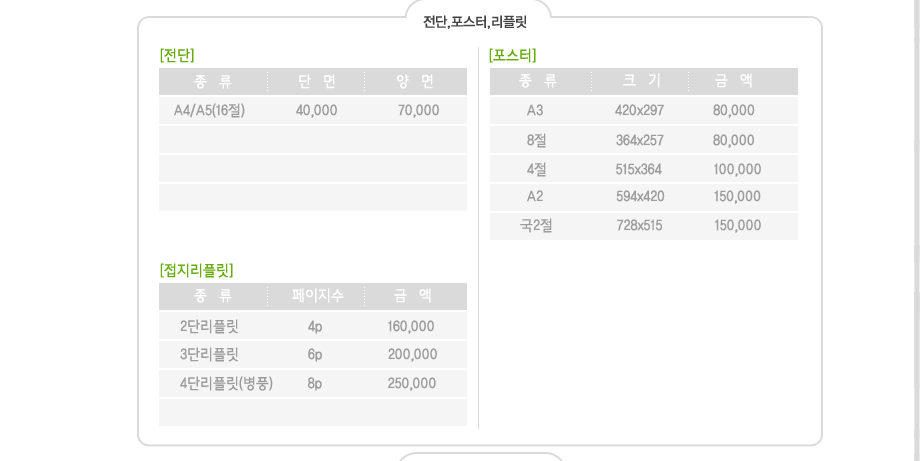Select the A2 poster price 150,000
The width and height of the screenshot is (920, 461).
pyautogui.click(x=737, y=196)
